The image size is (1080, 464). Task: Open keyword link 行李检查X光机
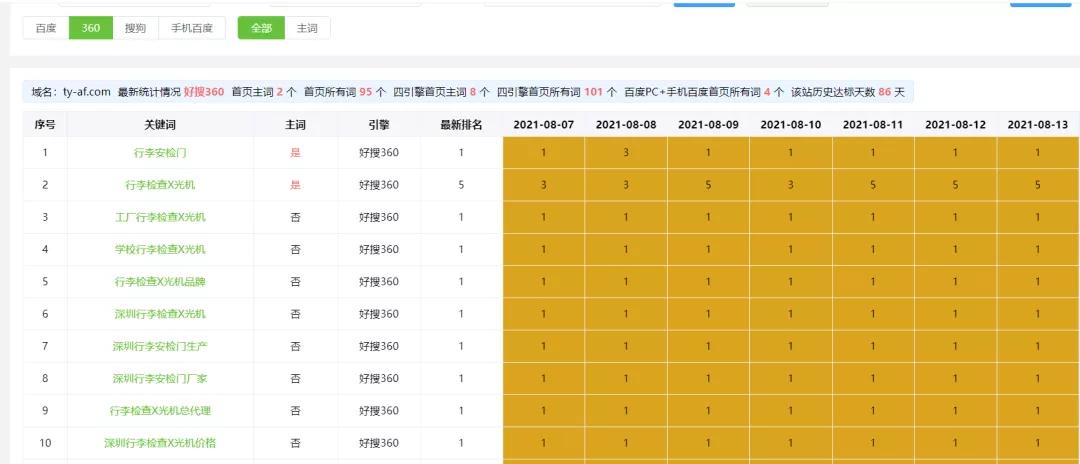tap(160, 185)
